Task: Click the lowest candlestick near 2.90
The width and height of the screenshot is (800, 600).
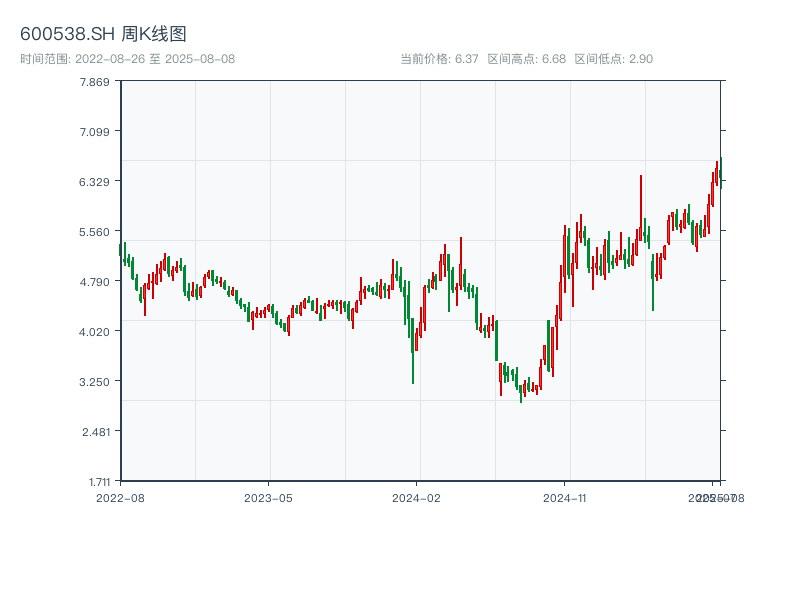Action: [521, 393]
